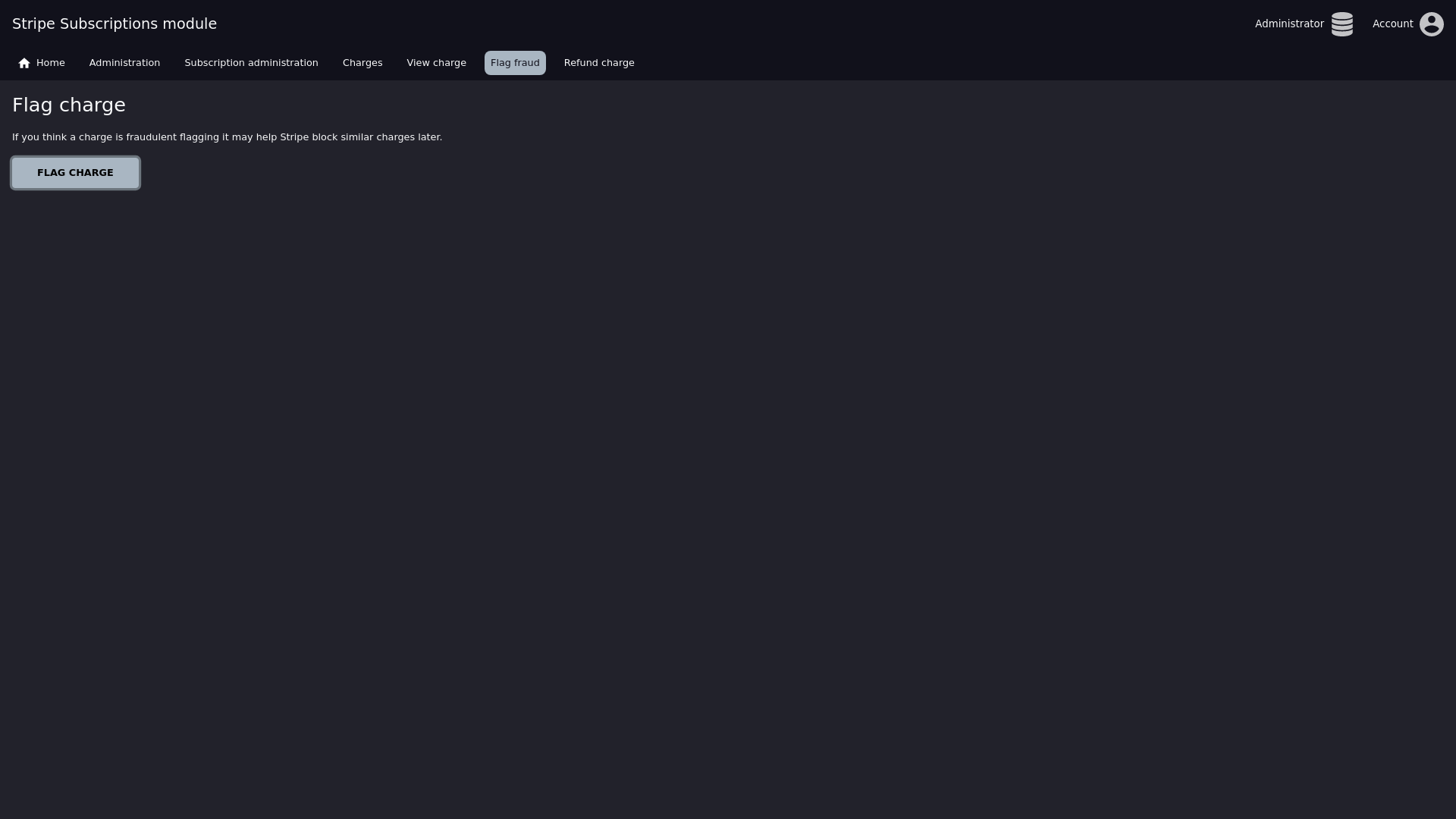This screenshot has width=1456, height=819.
Task: Switch to the Refund charge tab
Action: tap(599, 63)
